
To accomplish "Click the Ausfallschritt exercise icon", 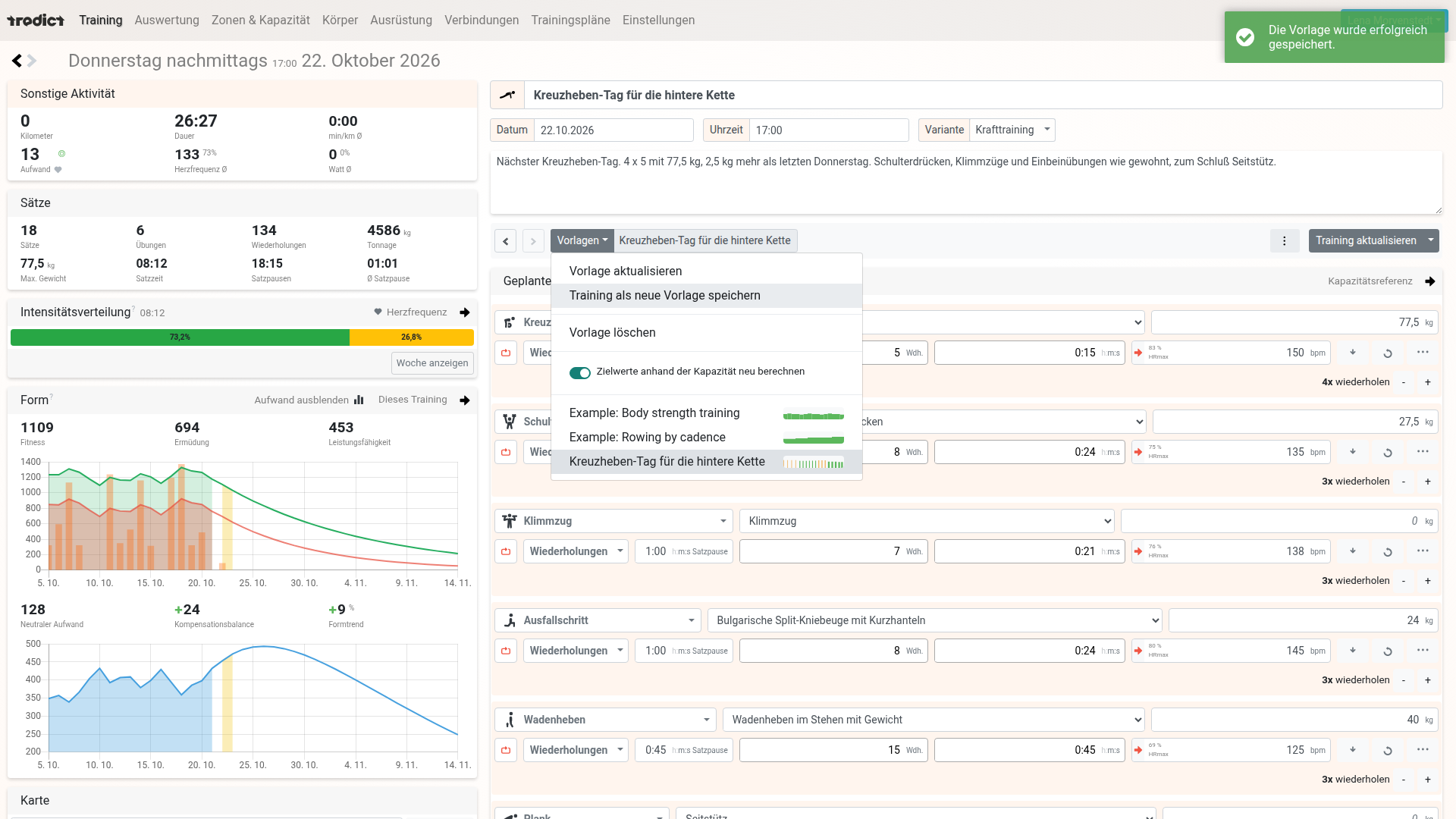I will point(510,620).
